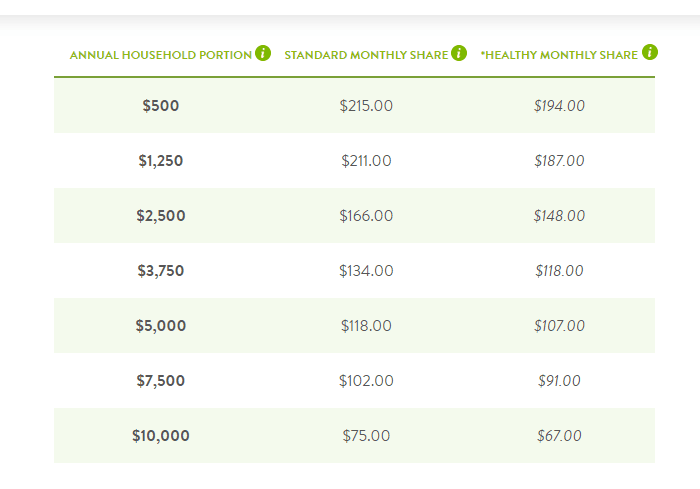The height and width of the screenshot is (489, 700).
Task: Click the $194.00 healthy monthly share
Action: [559, 106]
